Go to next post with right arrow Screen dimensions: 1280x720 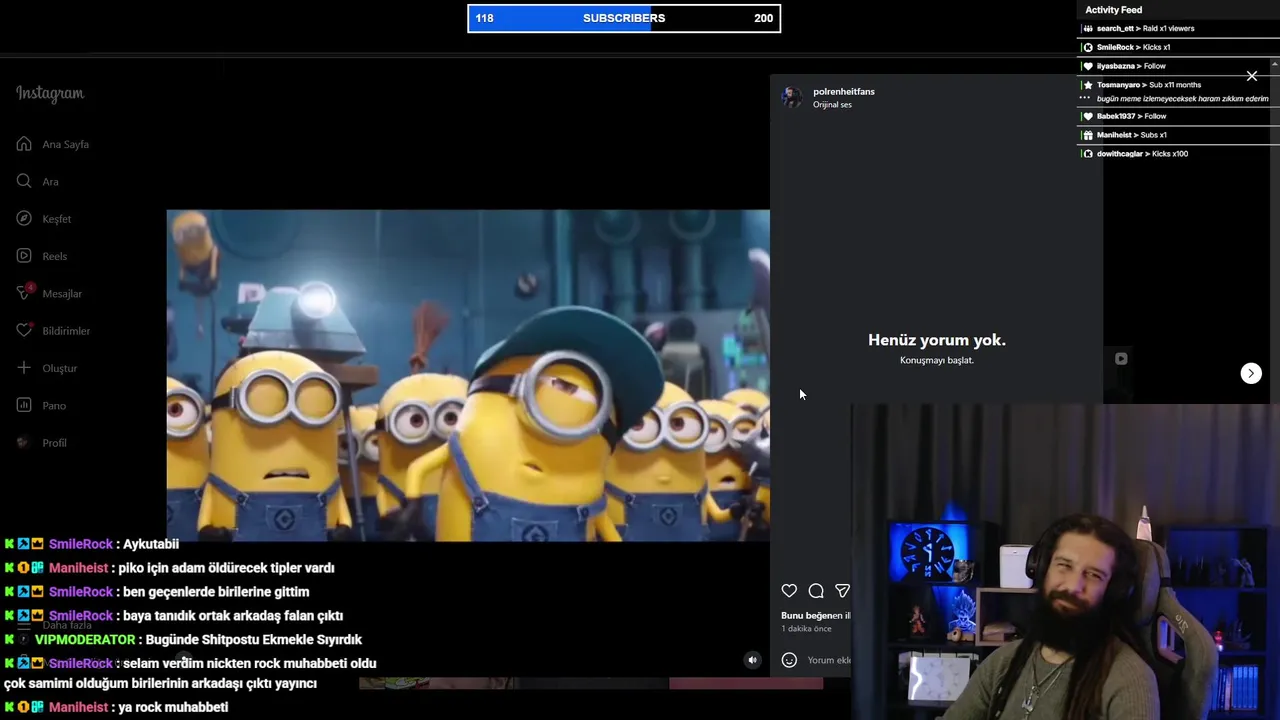point(1251,373)
